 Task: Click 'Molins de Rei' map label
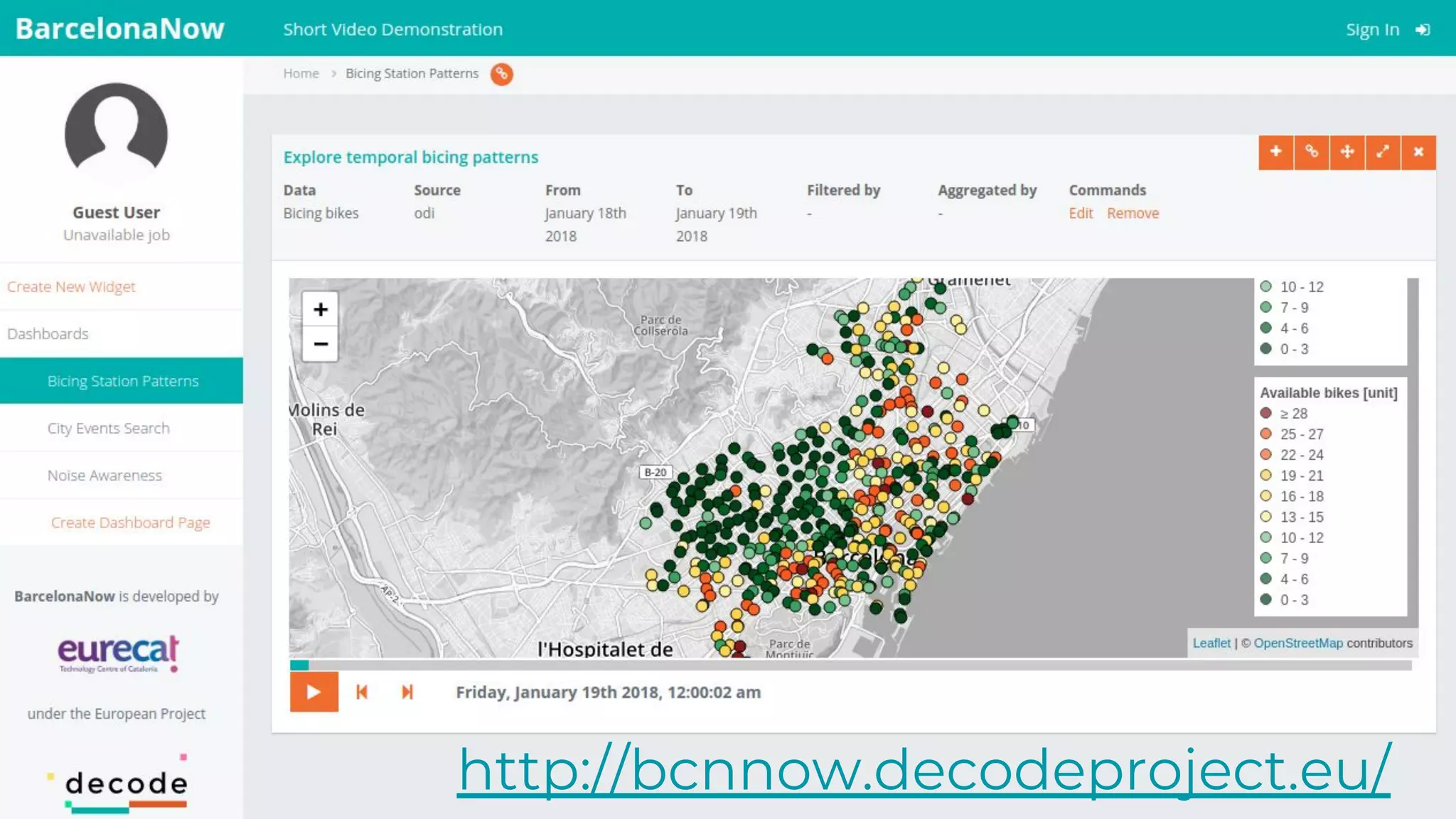point(326,419)
